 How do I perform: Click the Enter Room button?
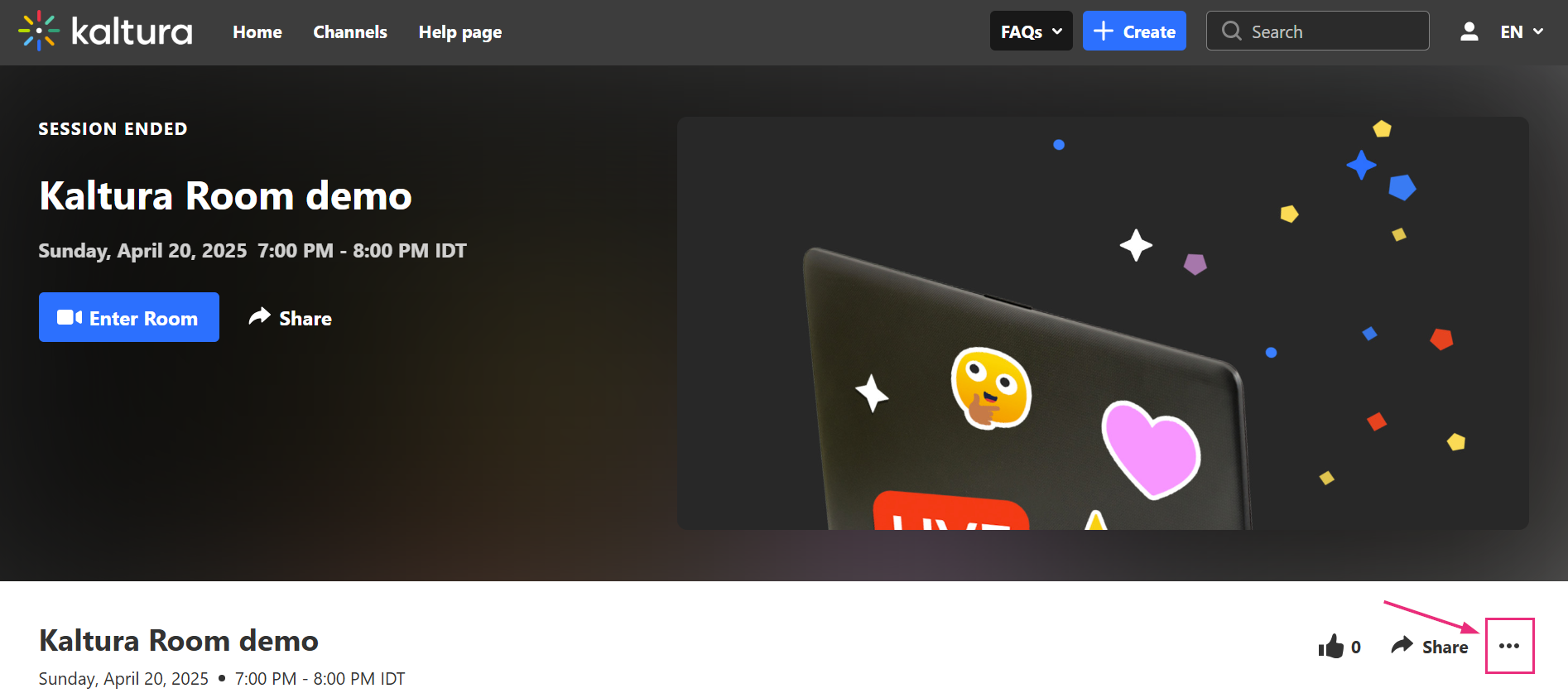[129, 317]
